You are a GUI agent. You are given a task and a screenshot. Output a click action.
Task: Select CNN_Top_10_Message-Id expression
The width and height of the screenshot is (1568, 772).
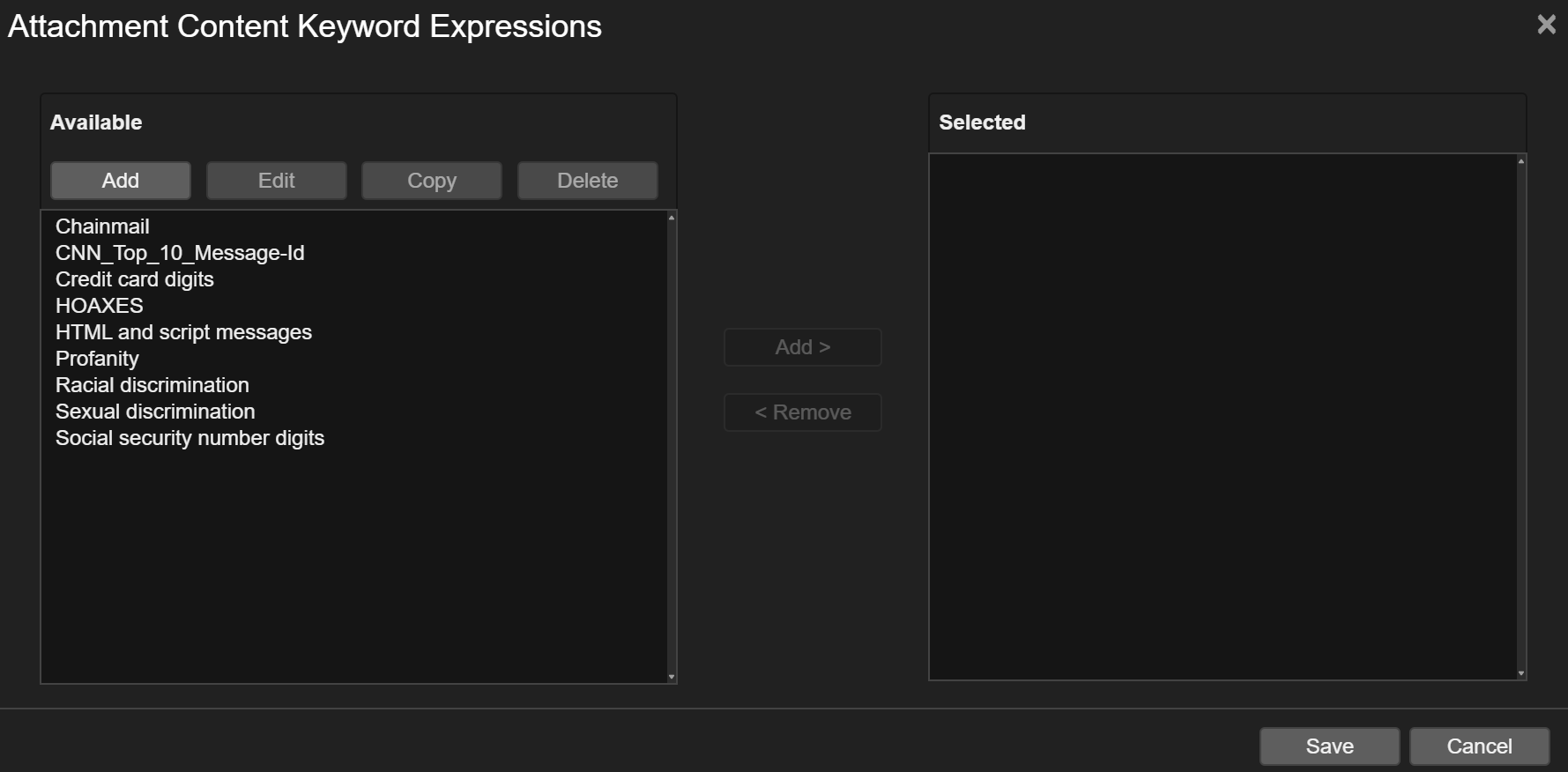[x=180, y=253]
